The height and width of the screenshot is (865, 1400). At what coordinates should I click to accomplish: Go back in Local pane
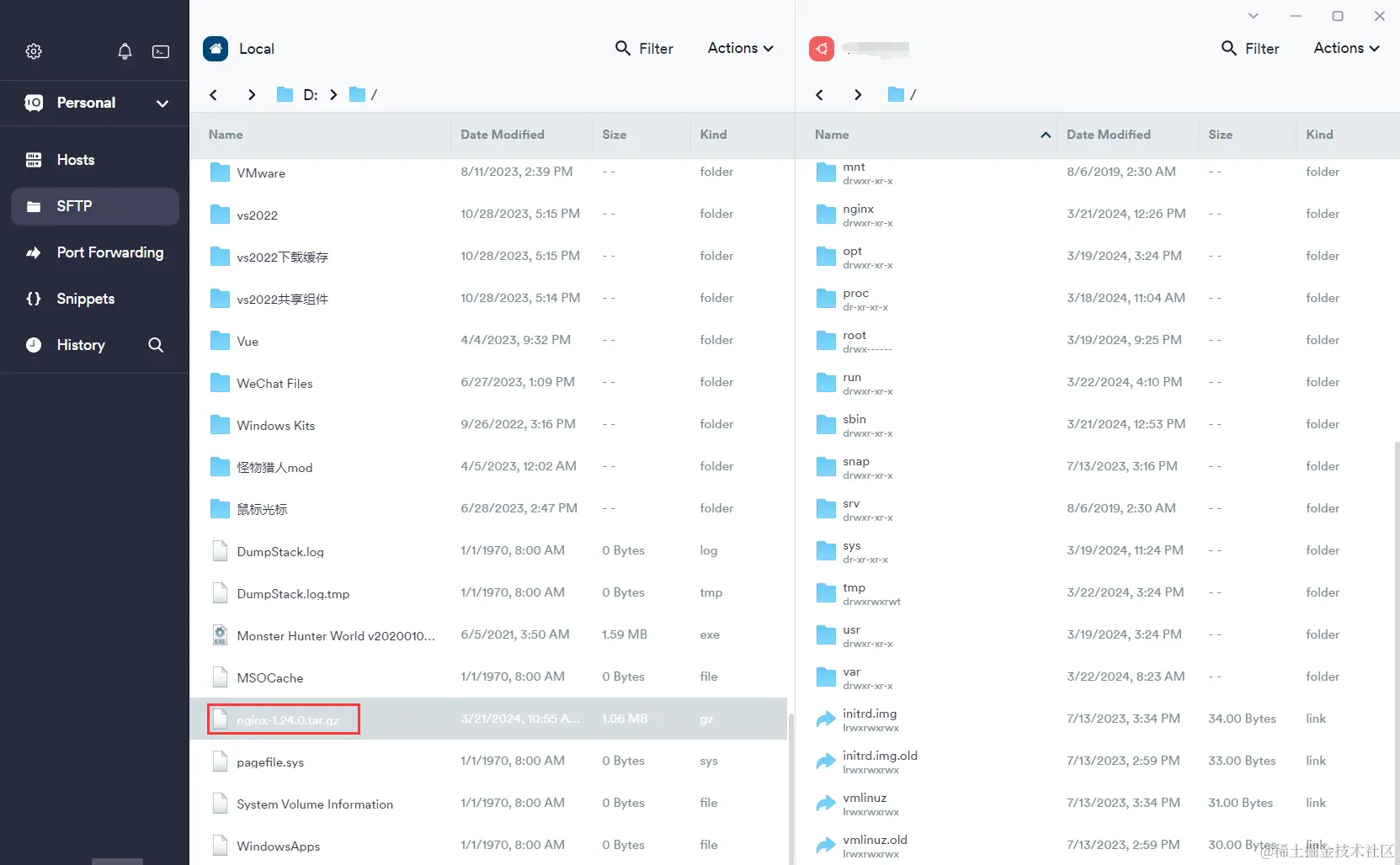point(214,94)
